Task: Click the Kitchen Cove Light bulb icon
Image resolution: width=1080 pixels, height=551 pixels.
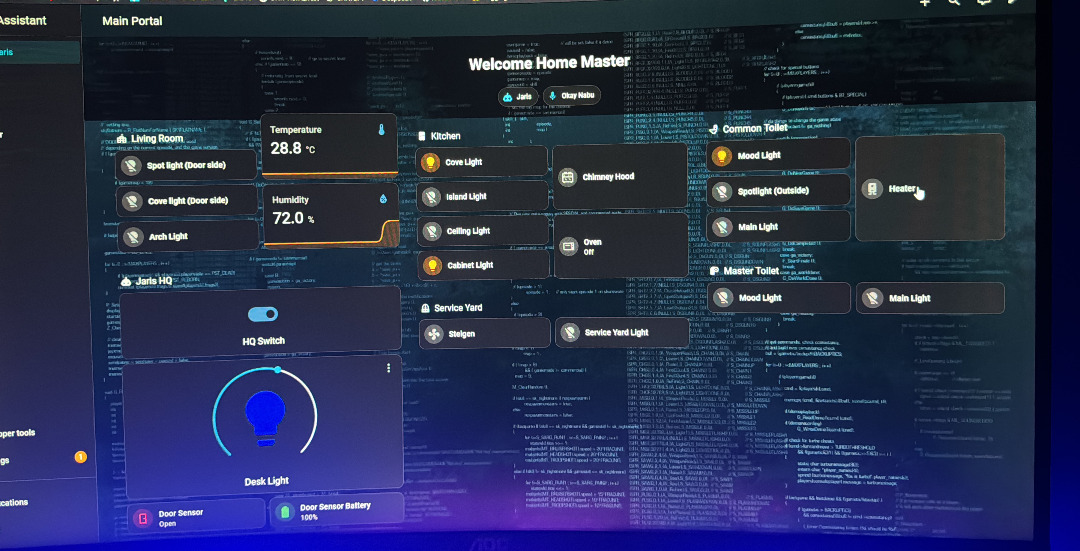Action: (430, 163)
